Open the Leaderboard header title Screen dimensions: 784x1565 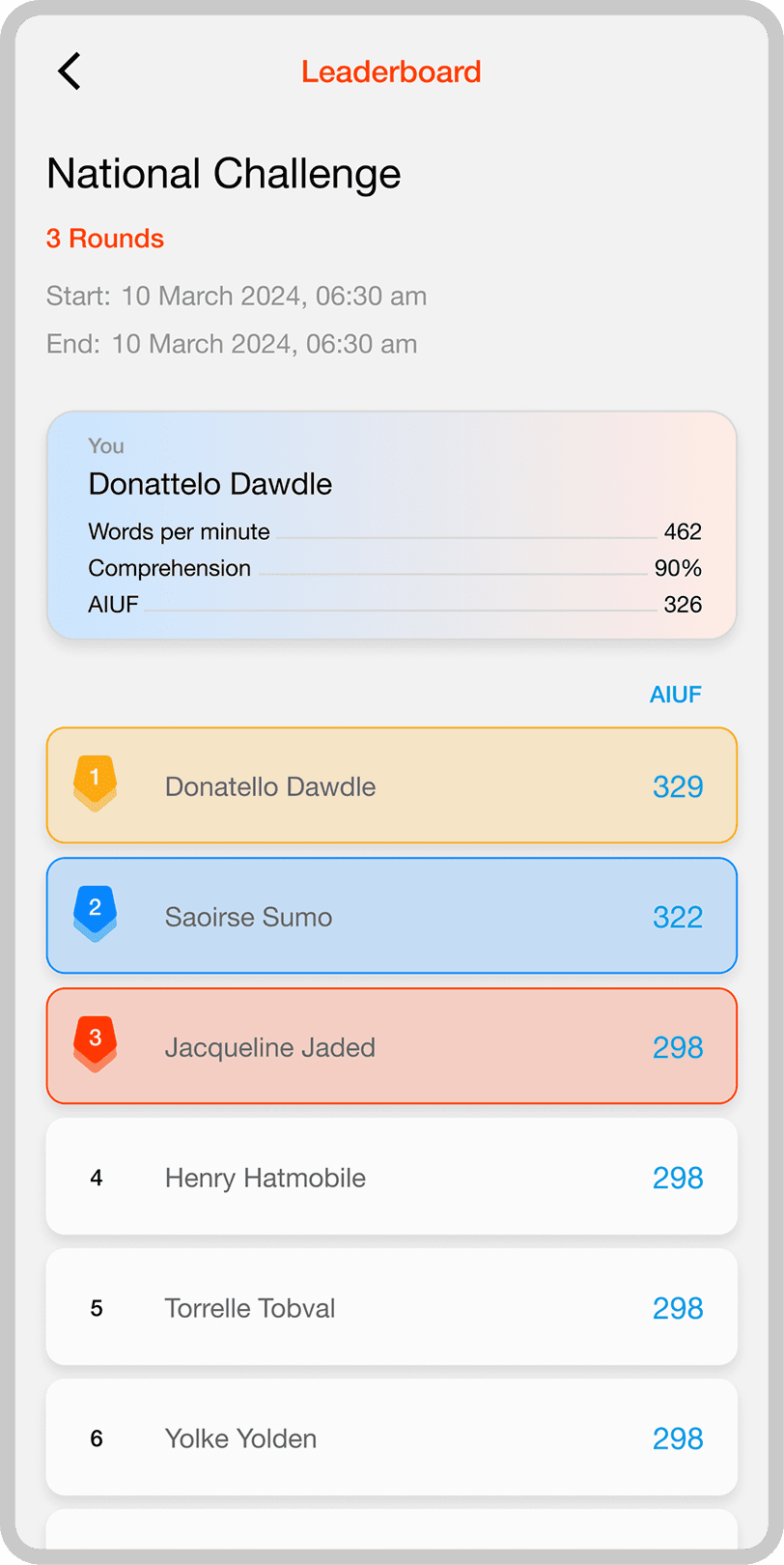point(391,71)
